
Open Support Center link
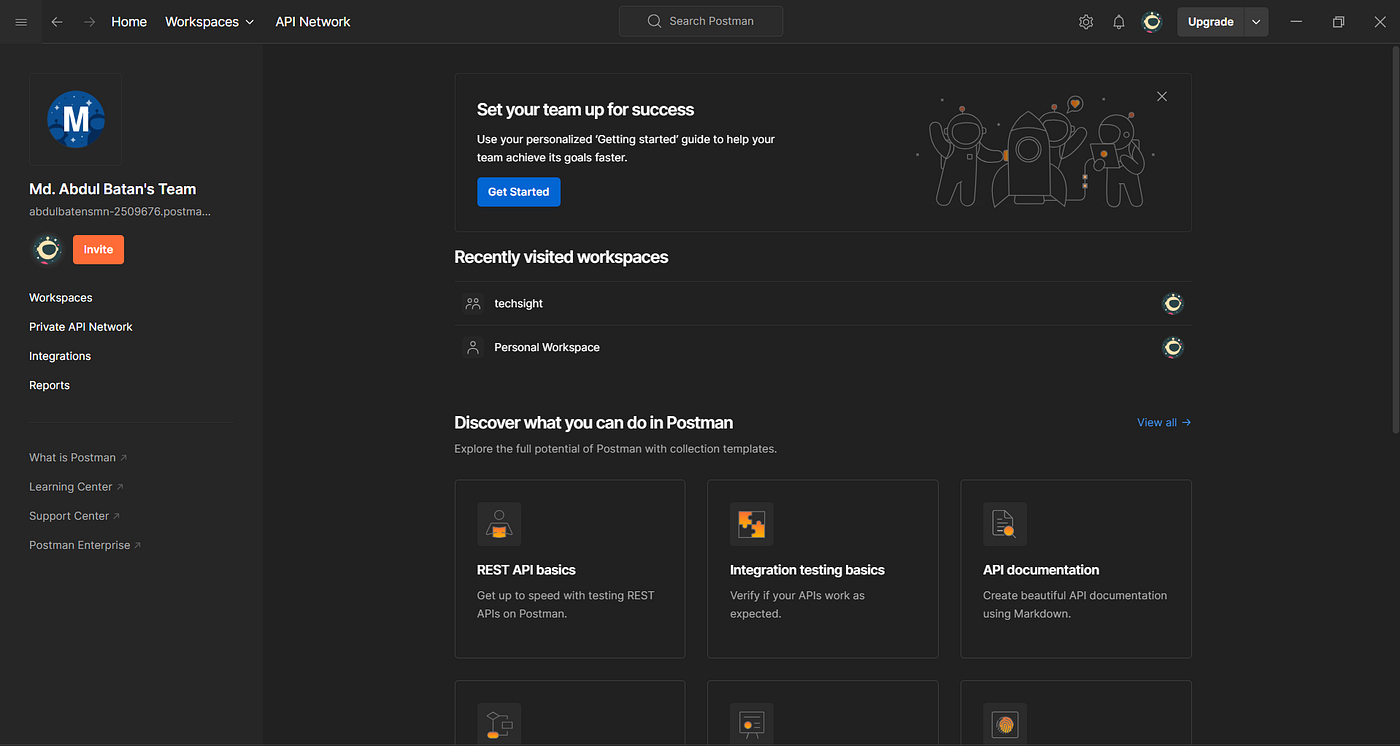(x=74, y=516)
